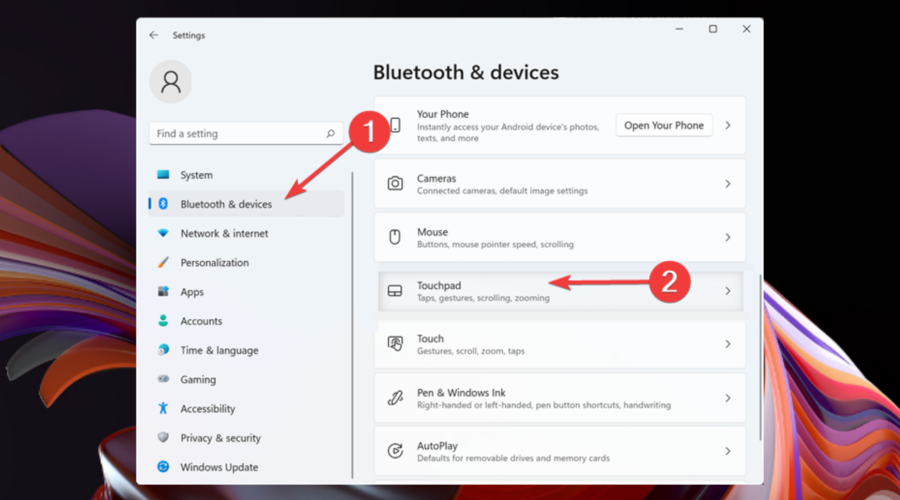Viewport: 900px width, 500px height.
Task: Click the AutoPlay settings title
Action: [x=437, y=446]
